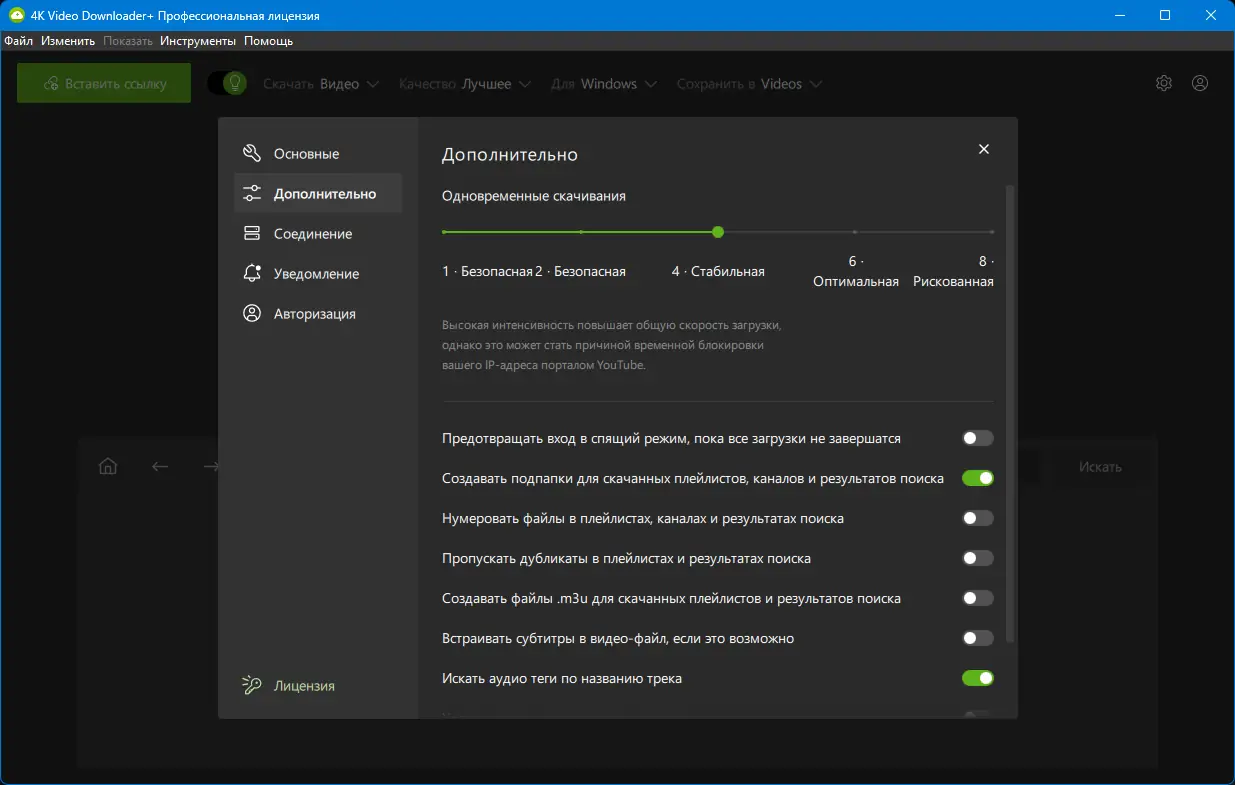Click the browser back arrow
This screenshot has height=785, width=1235.
pos(160,466)
